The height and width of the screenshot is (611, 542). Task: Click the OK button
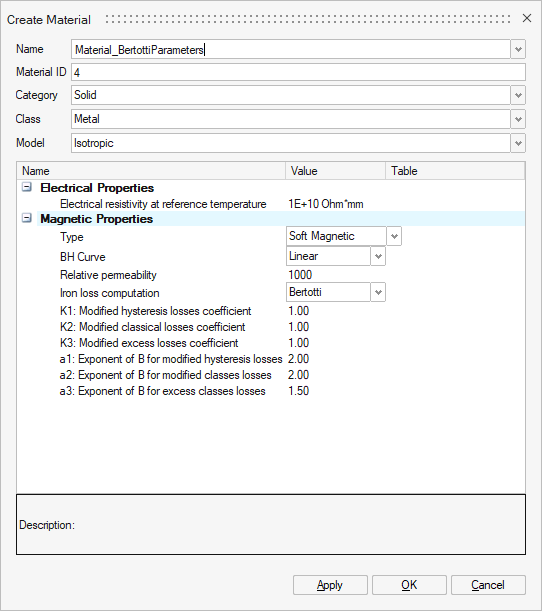(409, 585)
